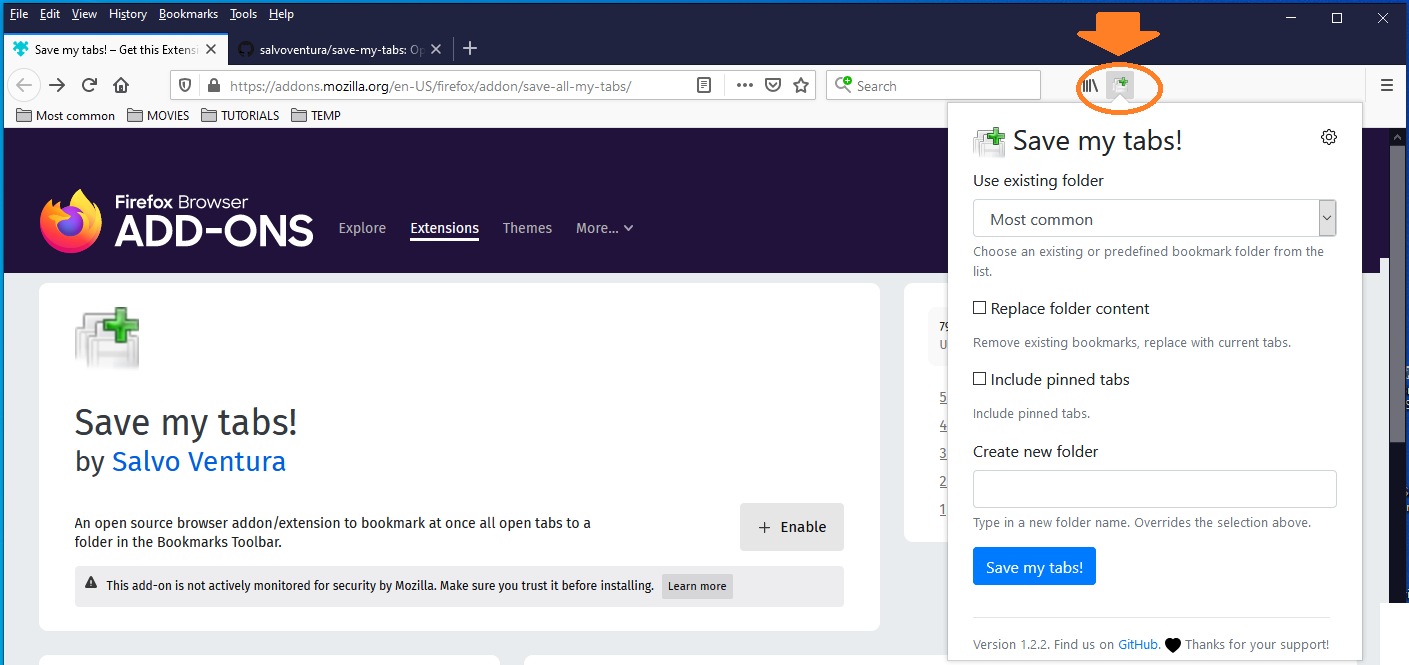The width and height of the screenshot is (1409, 665).
Task: Expand the Use existing folder dropdown
Action: pos(1155,219)
